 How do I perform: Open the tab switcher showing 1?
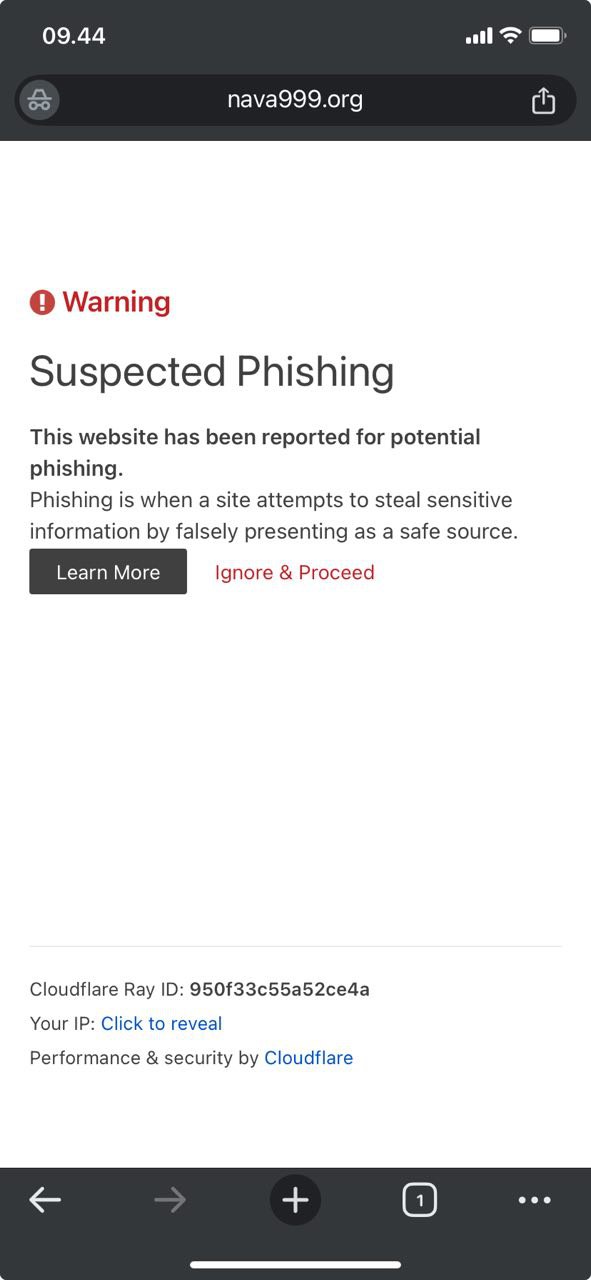[x=420, y=1200]
